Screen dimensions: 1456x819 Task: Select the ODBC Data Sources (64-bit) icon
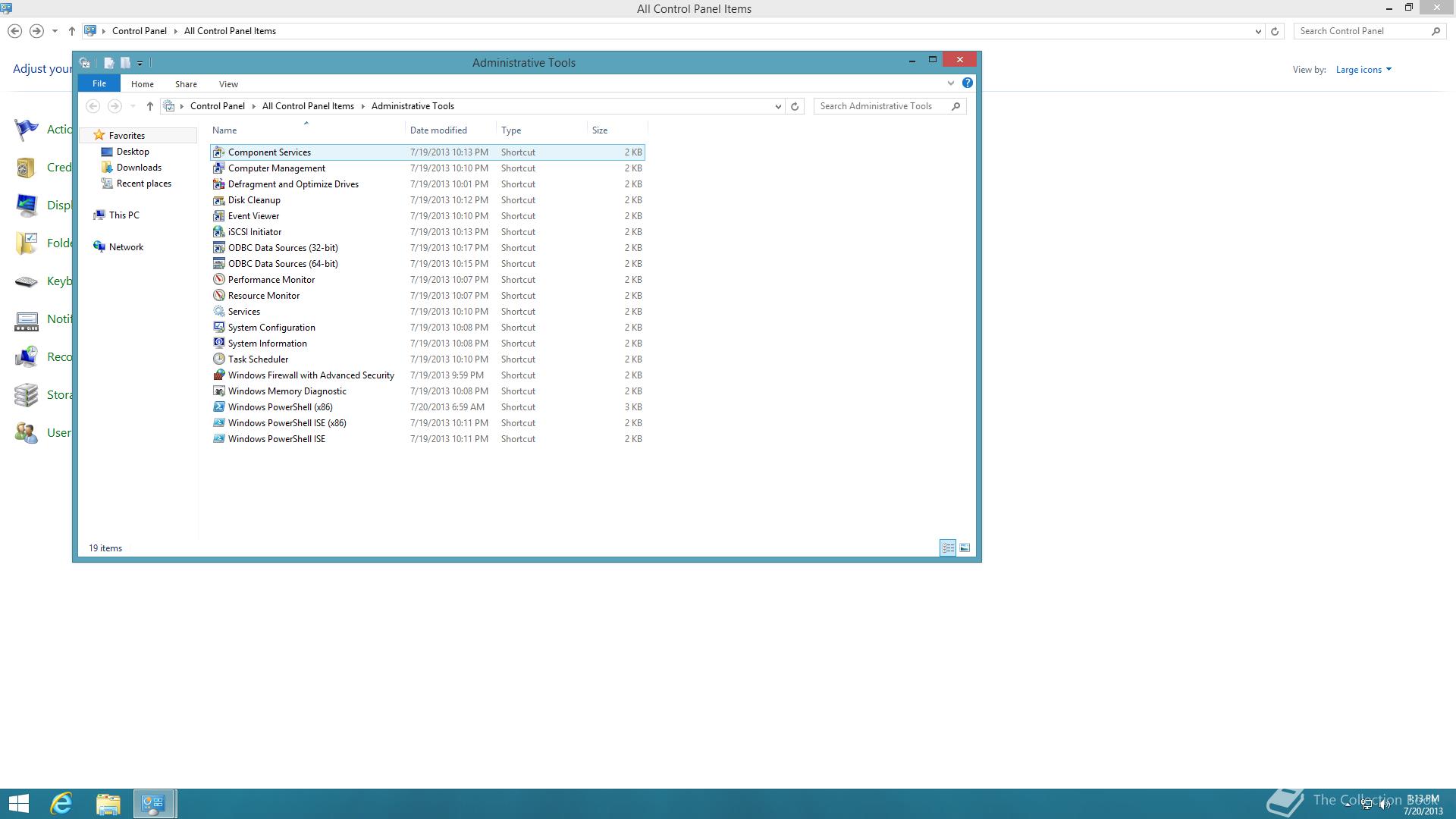click(219, 264)
